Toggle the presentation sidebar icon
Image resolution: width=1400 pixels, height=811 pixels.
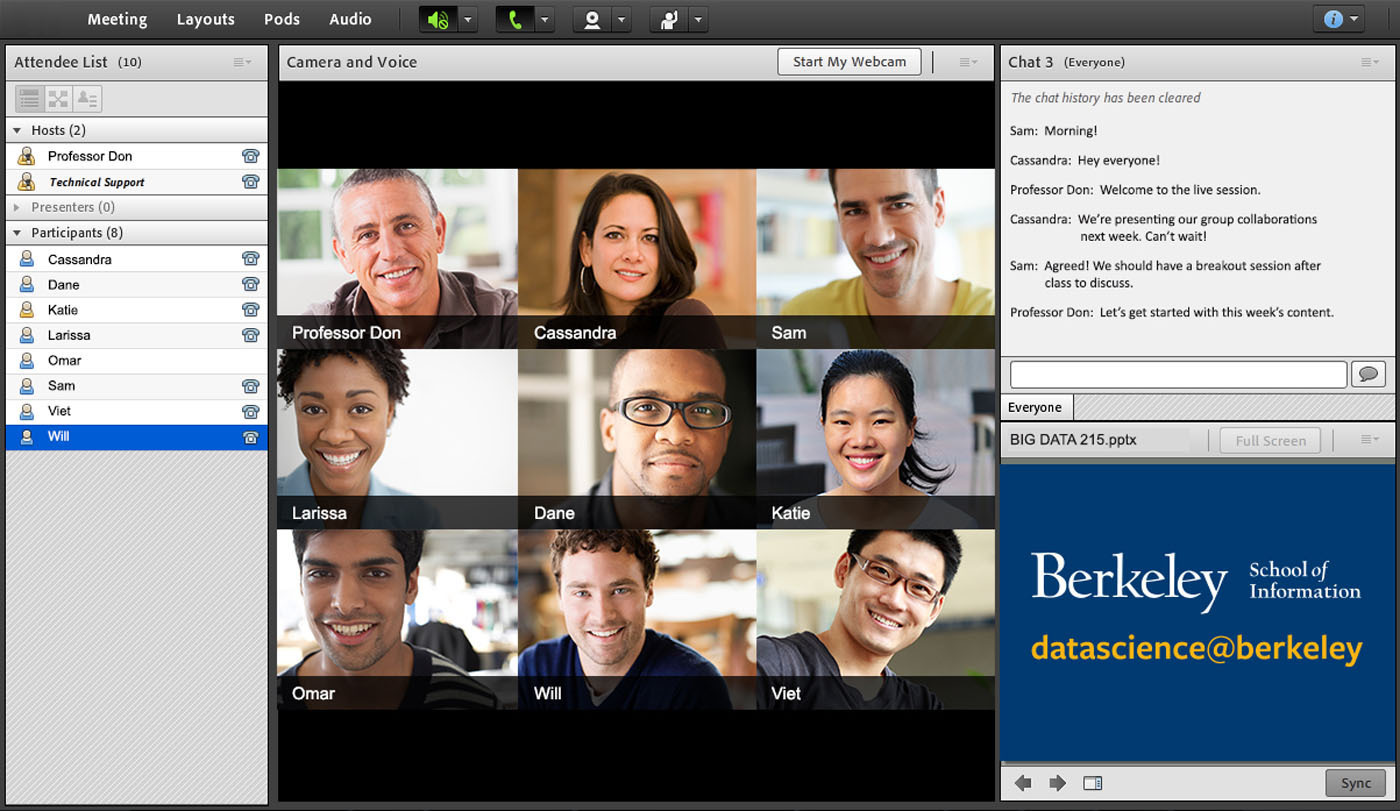click(x=1093, y=783)
